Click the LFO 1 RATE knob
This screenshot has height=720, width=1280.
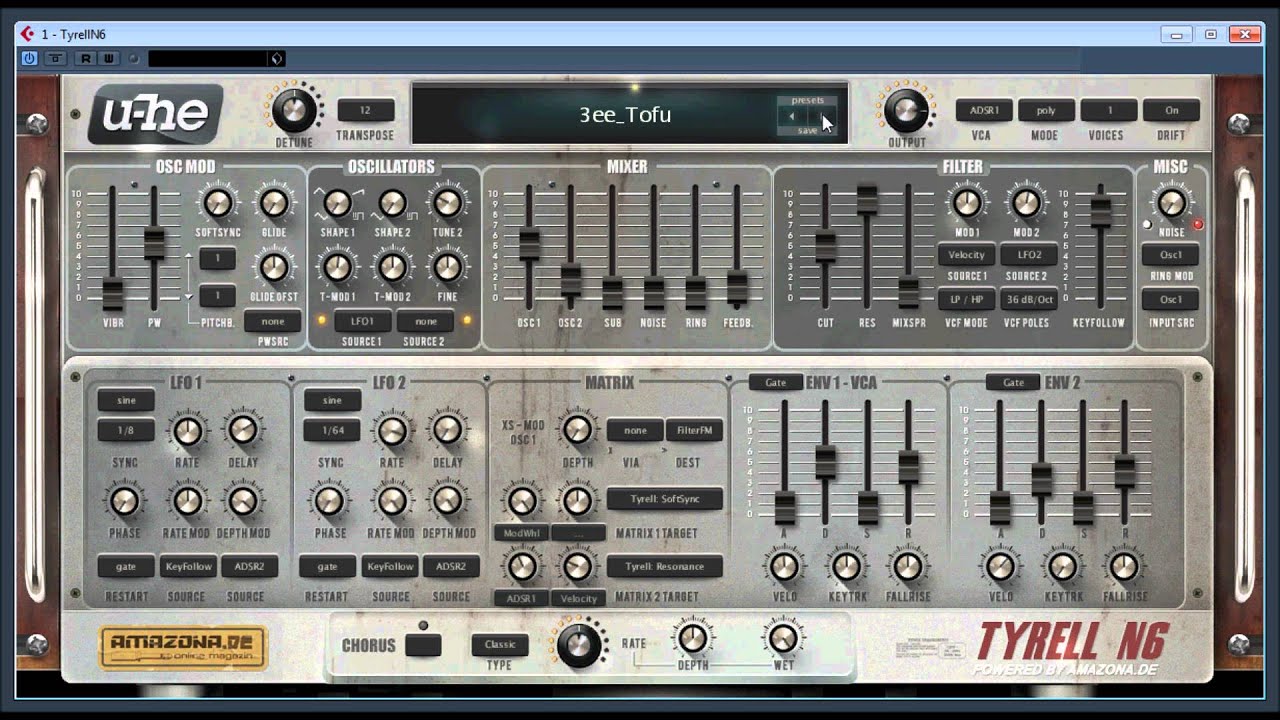(186, 431)
